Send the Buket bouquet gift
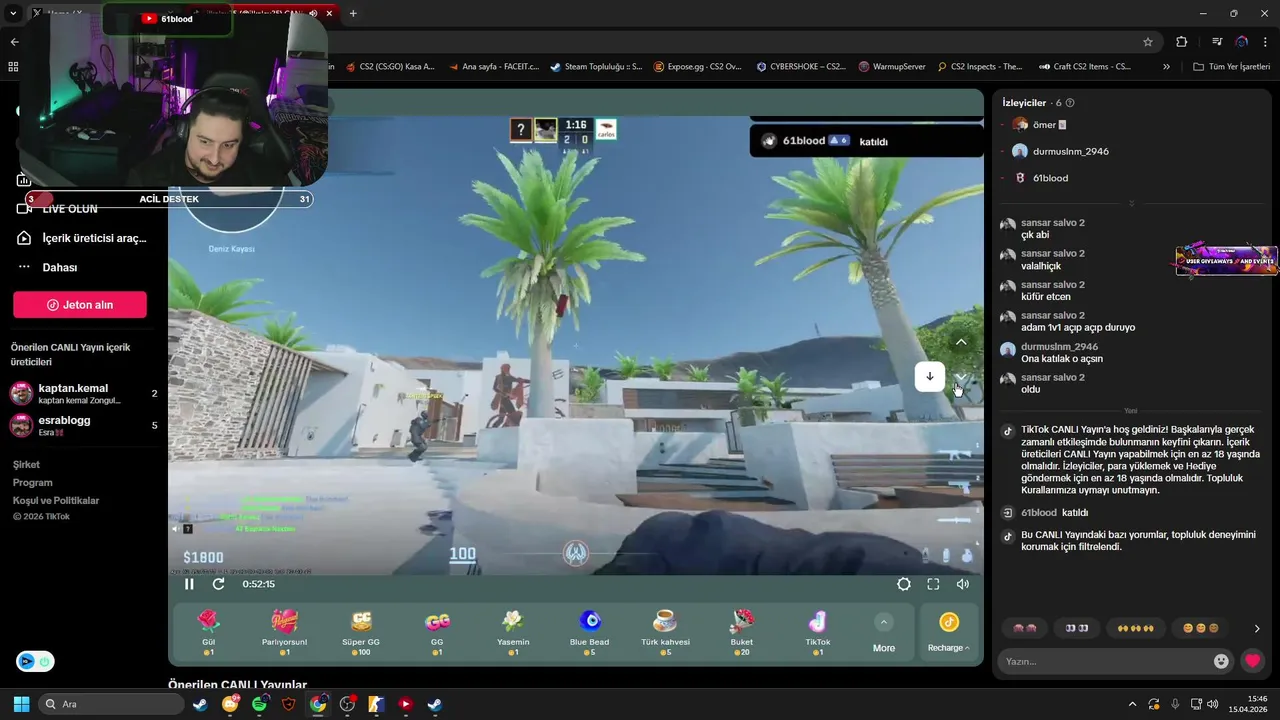The image size is (1280, 720). 741,631
